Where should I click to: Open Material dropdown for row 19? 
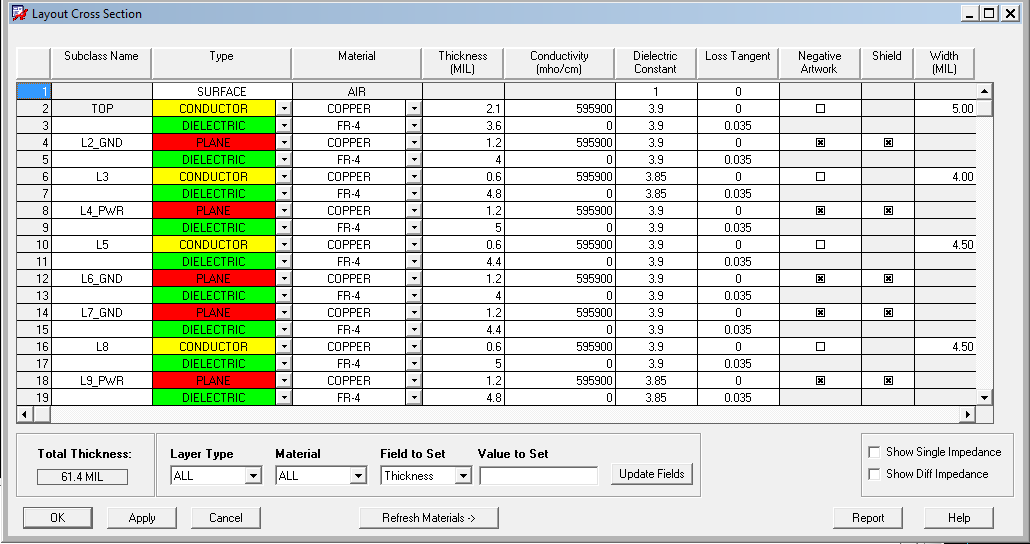click(414, 397)
